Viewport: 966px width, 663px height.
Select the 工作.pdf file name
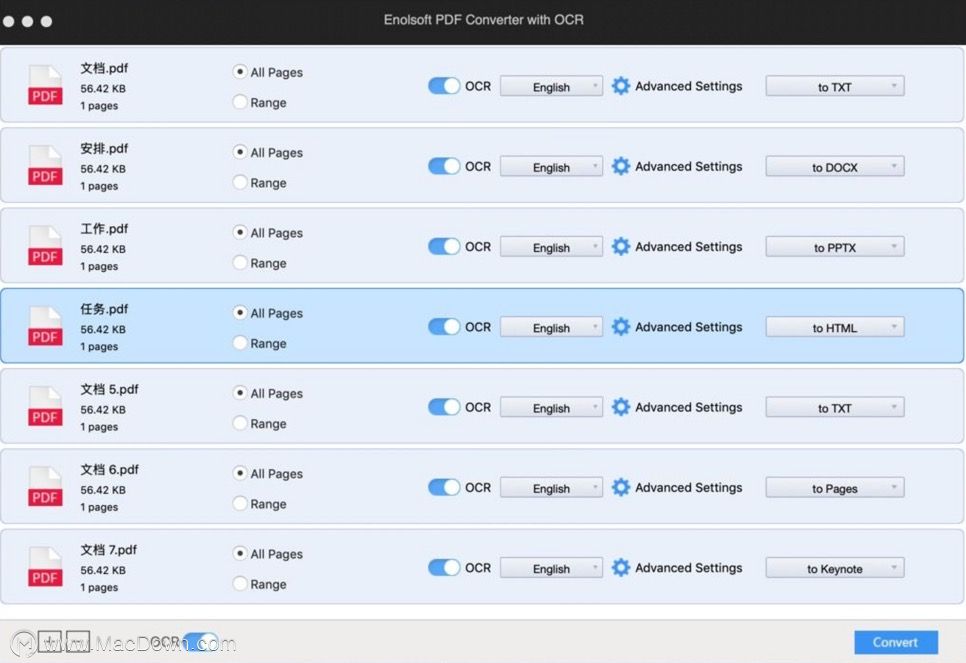[104, 229]
